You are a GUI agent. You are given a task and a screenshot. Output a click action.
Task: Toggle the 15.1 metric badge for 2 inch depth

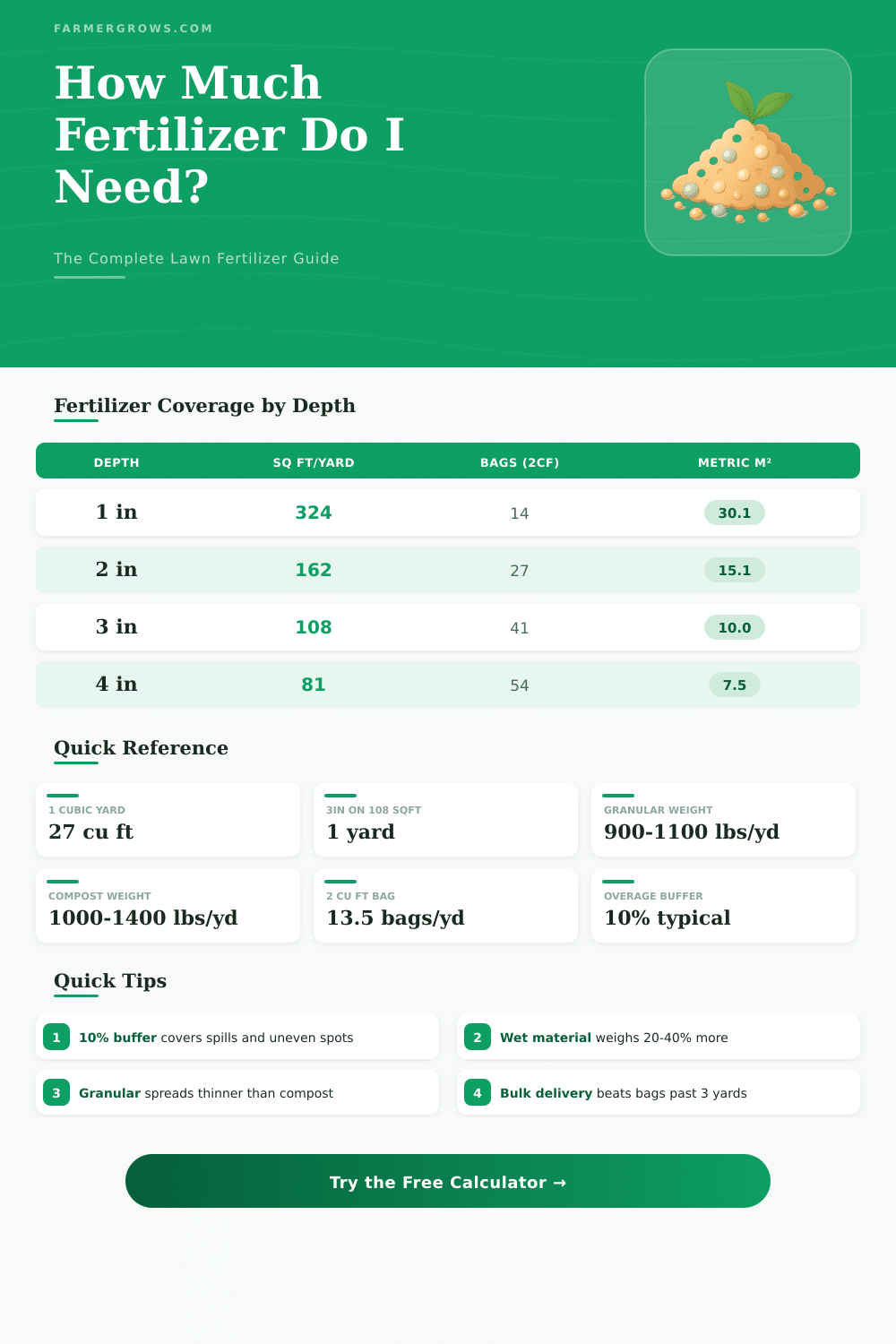[x=735, y=570]
